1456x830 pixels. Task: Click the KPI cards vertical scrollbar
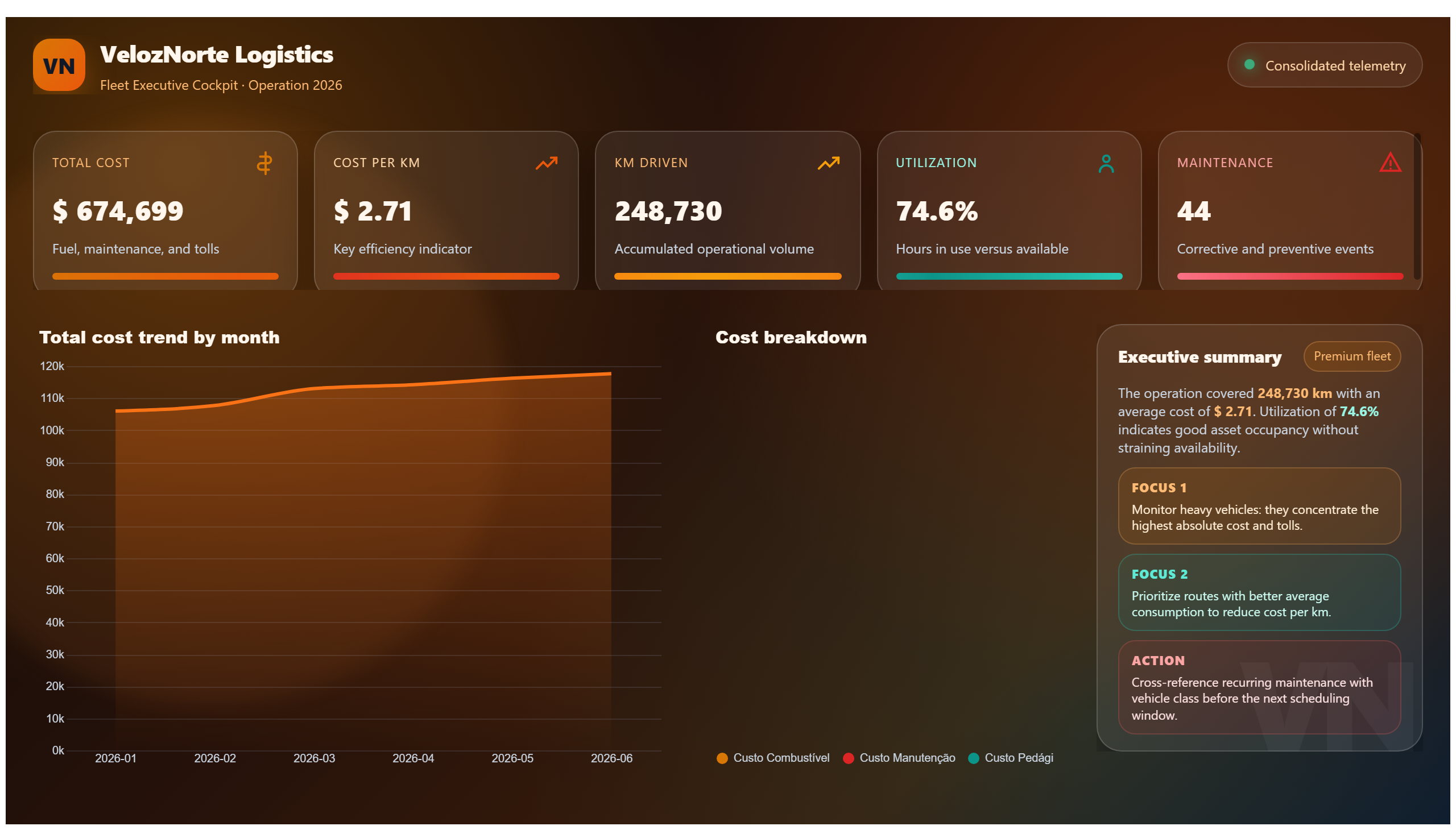[x=1417, y=207]
